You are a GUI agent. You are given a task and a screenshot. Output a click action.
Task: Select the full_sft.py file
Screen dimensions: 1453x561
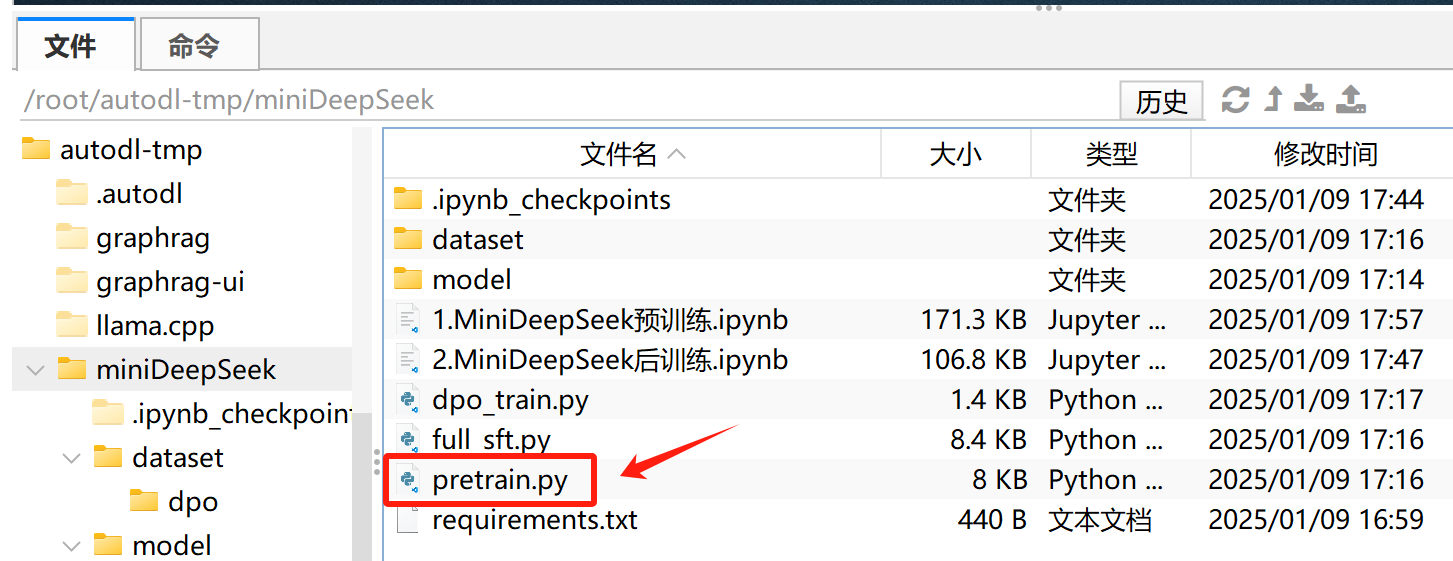click(x=491, y=440)
